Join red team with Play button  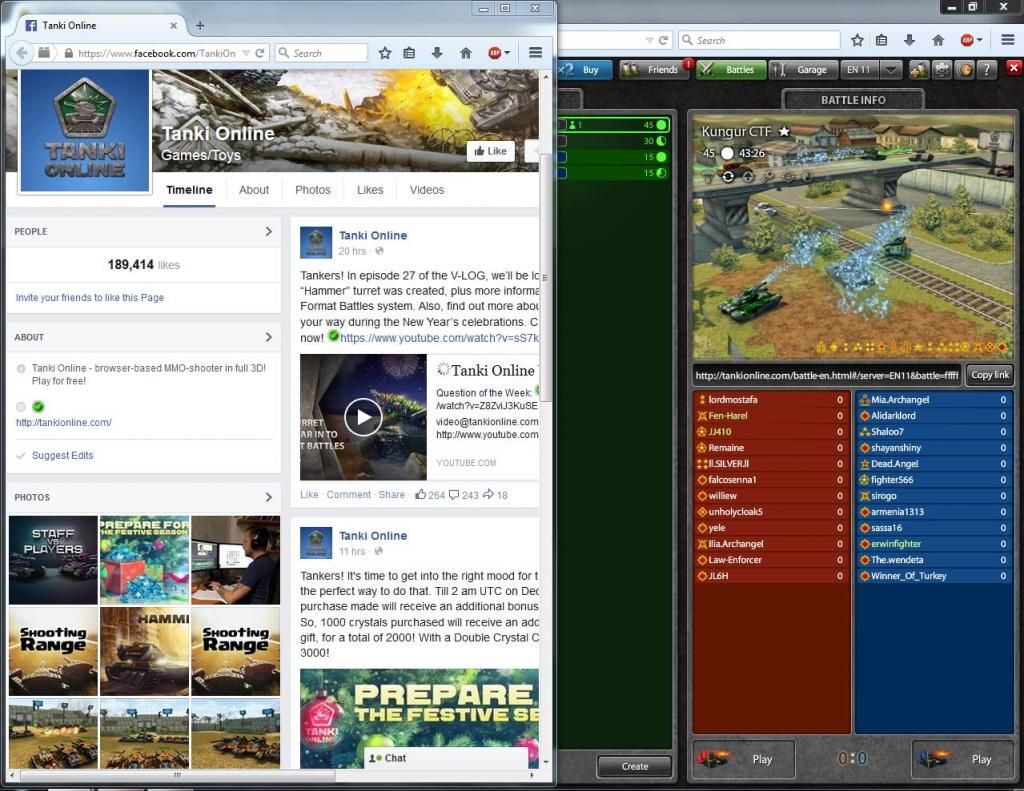pos(744,759)
